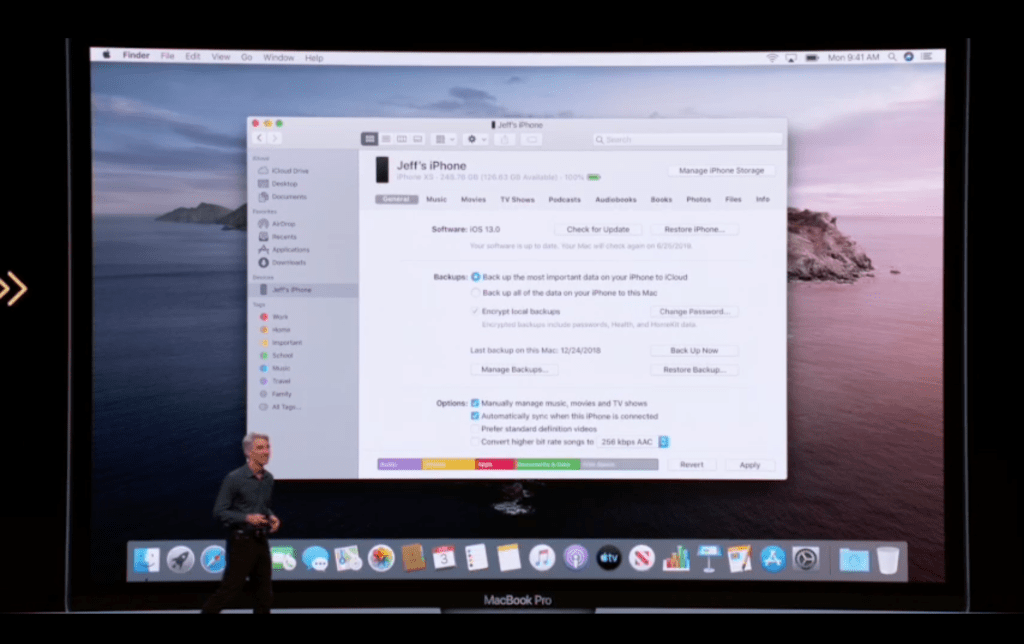
Task: Click the Finder Search field
Action: (x=687, y=139)
